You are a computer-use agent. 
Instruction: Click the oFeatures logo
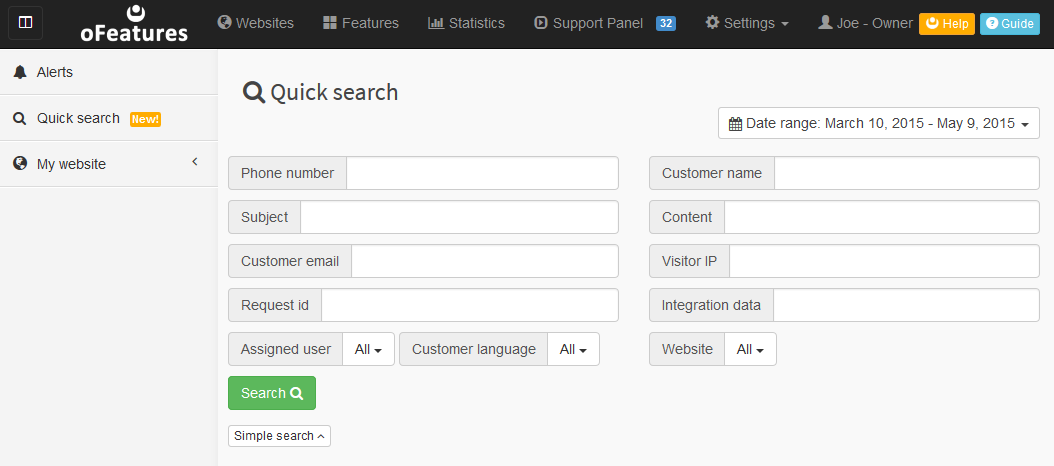click(x=134, y=24)
